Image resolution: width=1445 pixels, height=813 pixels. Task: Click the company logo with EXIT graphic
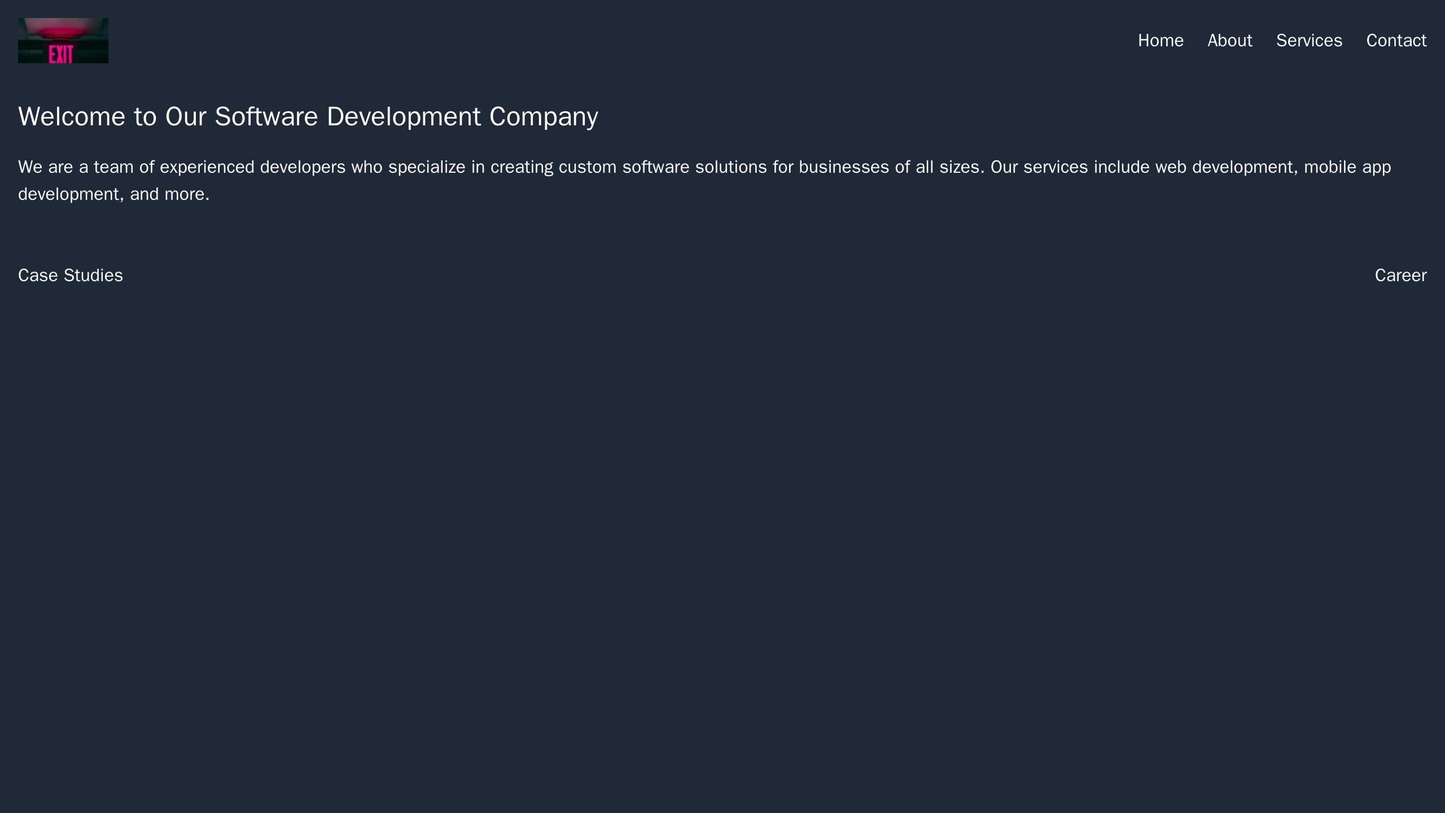(x=60, y=40)
